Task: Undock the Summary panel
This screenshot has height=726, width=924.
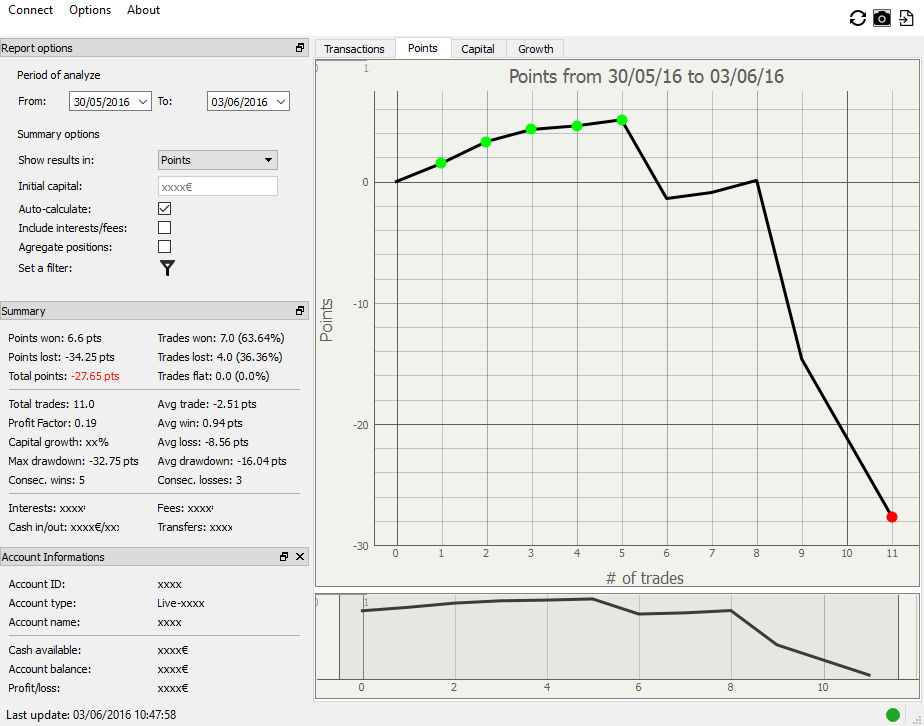Action: pyautogui.click(x=300, y=311)
